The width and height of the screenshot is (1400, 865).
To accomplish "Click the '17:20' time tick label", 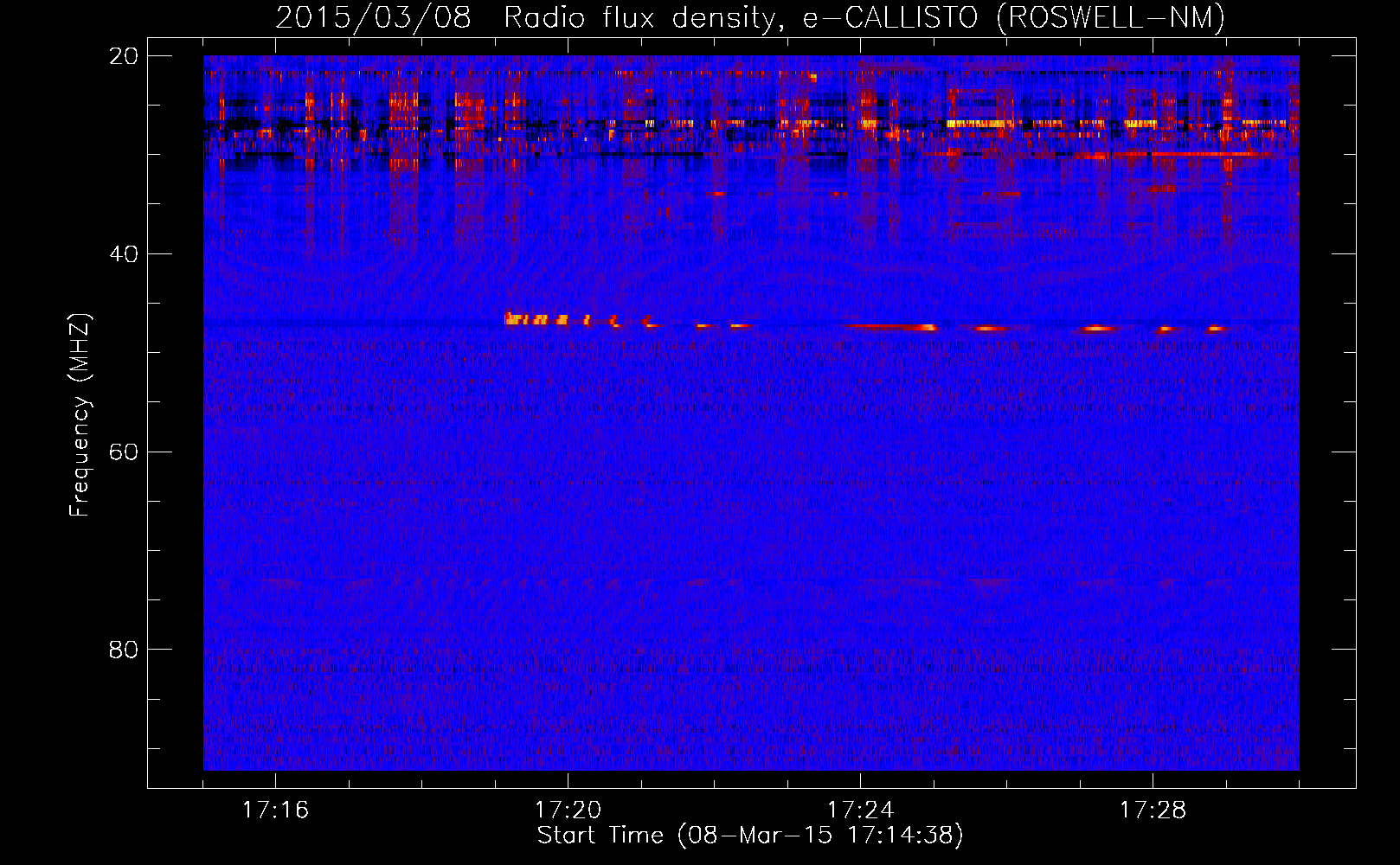I will tap(568, 811).
